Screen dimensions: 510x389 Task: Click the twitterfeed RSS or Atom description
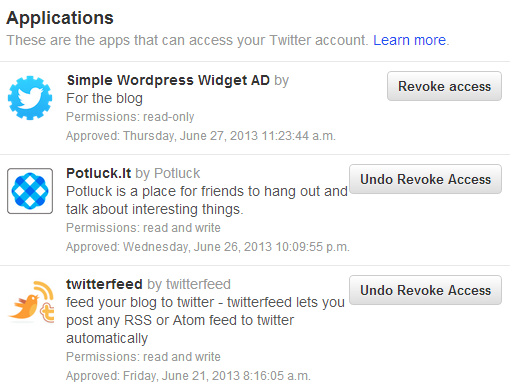pos(205,320)
